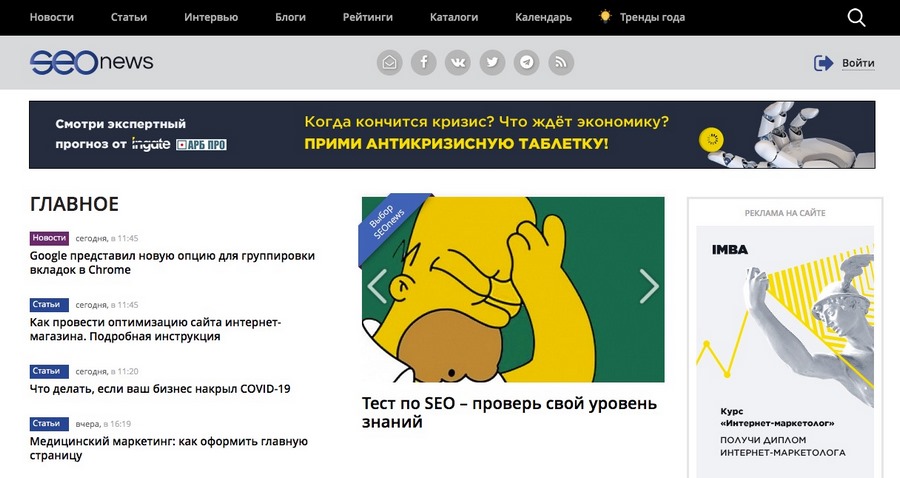Viewport: 900px width, 478px height.
Task: Click Статьи tag above COVID-19 article
Action: pos(49,371)
